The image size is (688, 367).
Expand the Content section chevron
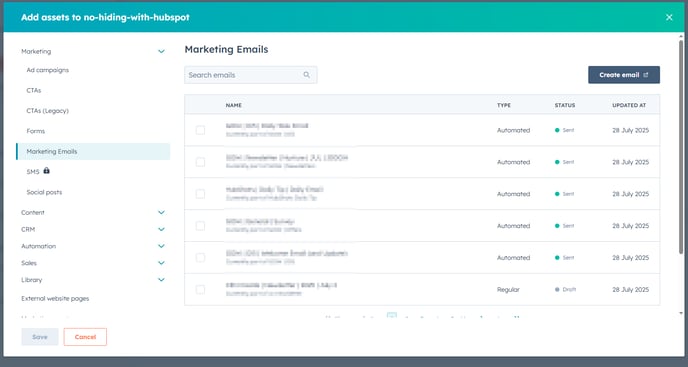[x=161, y=212]
